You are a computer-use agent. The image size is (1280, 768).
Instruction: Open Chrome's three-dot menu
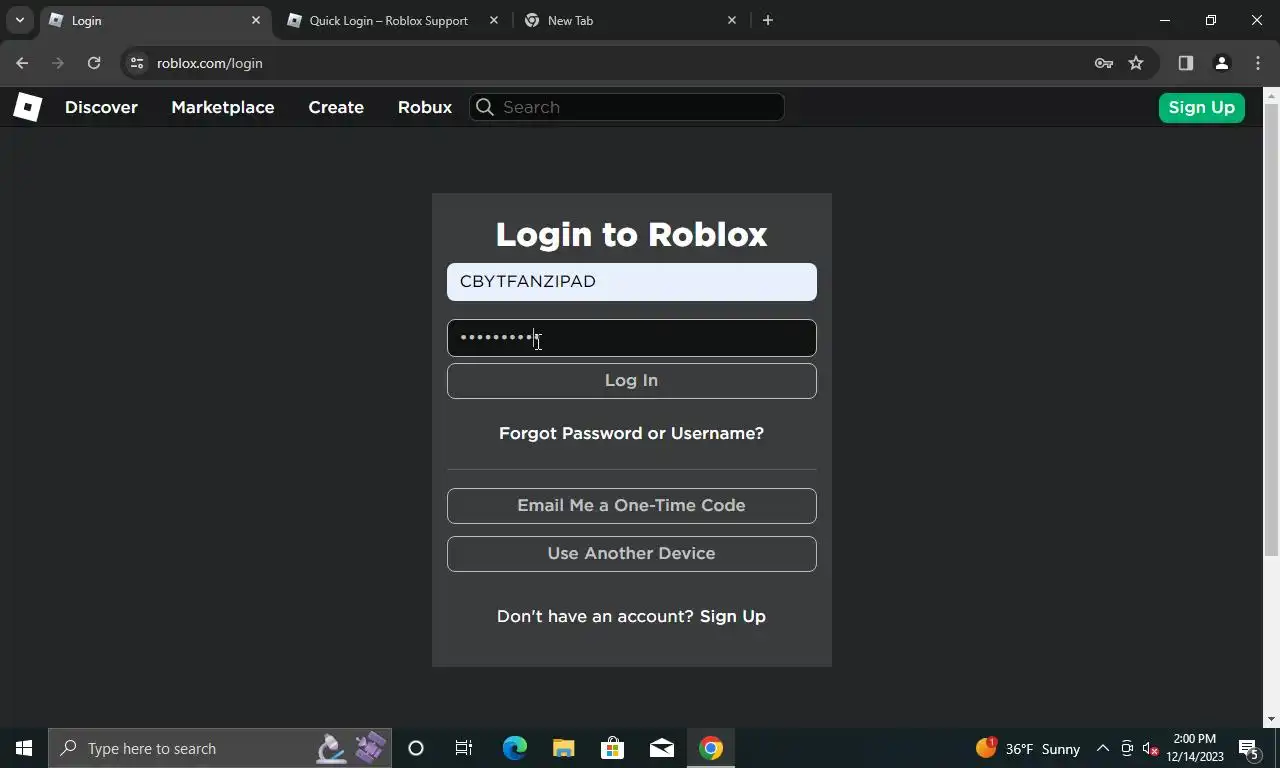pos(1258,63)
